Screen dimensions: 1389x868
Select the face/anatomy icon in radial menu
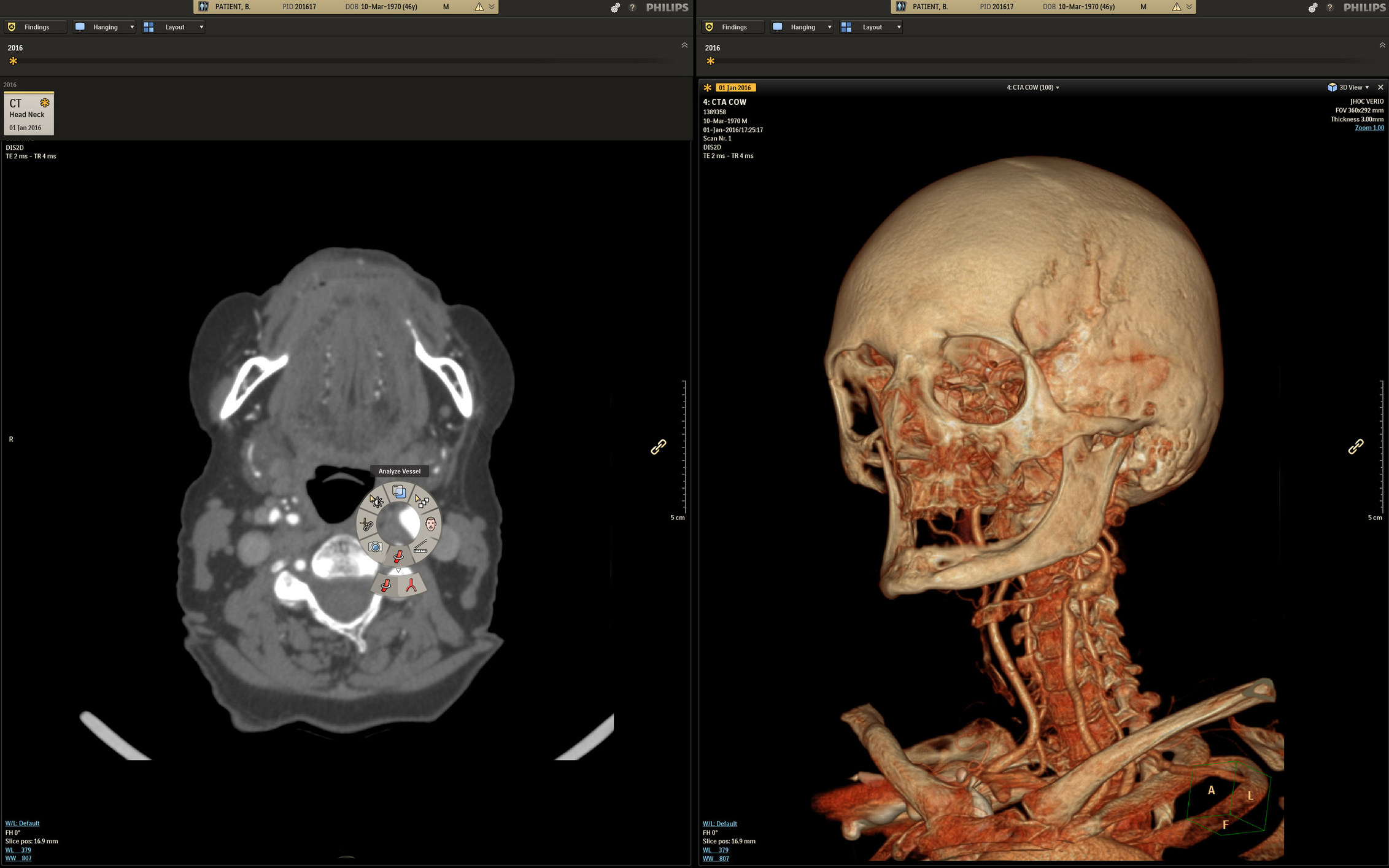[430, 524]
